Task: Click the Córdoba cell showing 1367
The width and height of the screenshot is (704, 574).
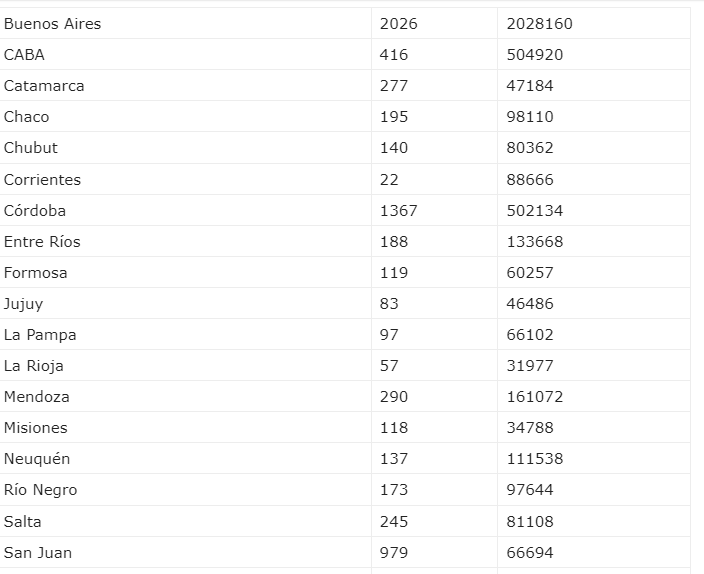Action: pos(399,211)
